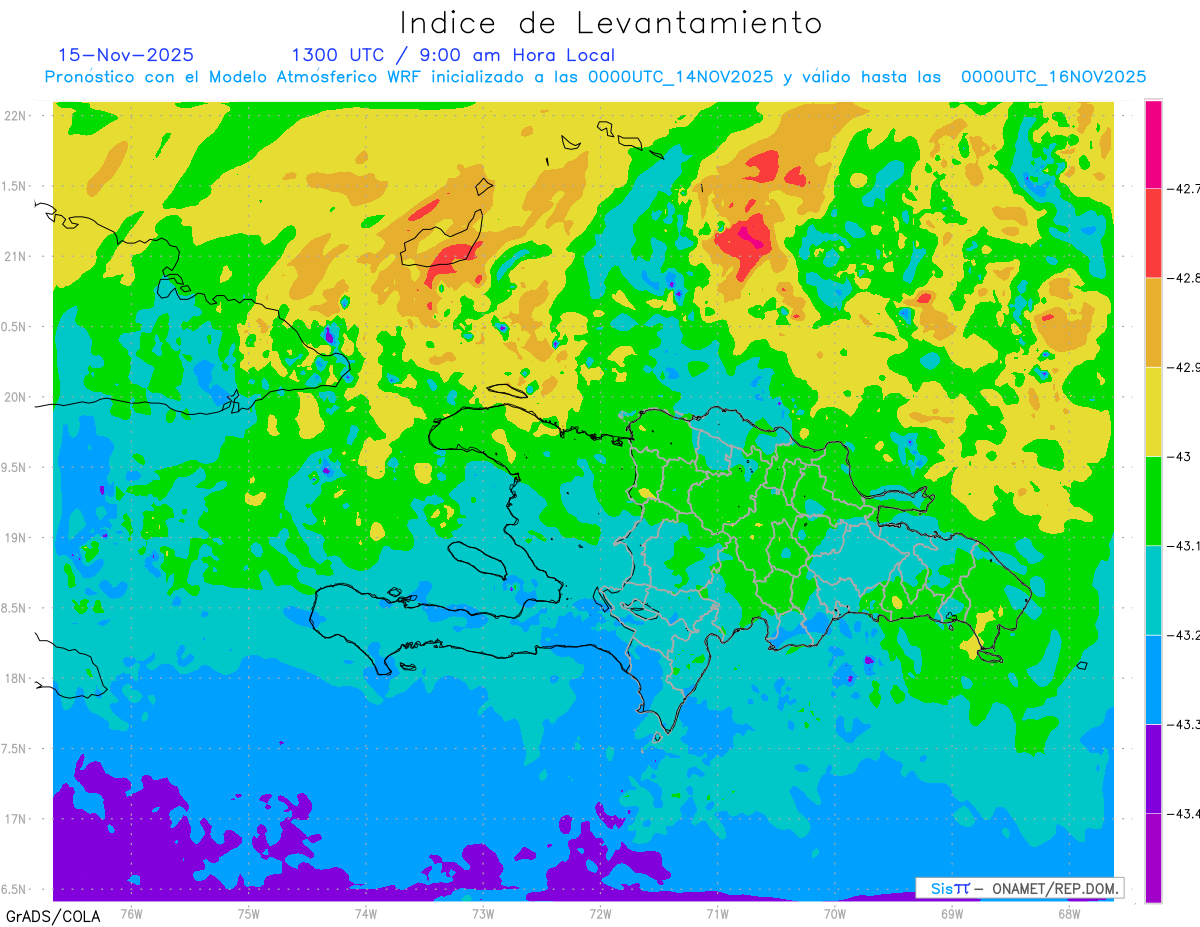Image resolution: width=1200 pixels, height=927 pixels.
Task: Click the '-43.3' legend value
Action: coord(1183,723)
